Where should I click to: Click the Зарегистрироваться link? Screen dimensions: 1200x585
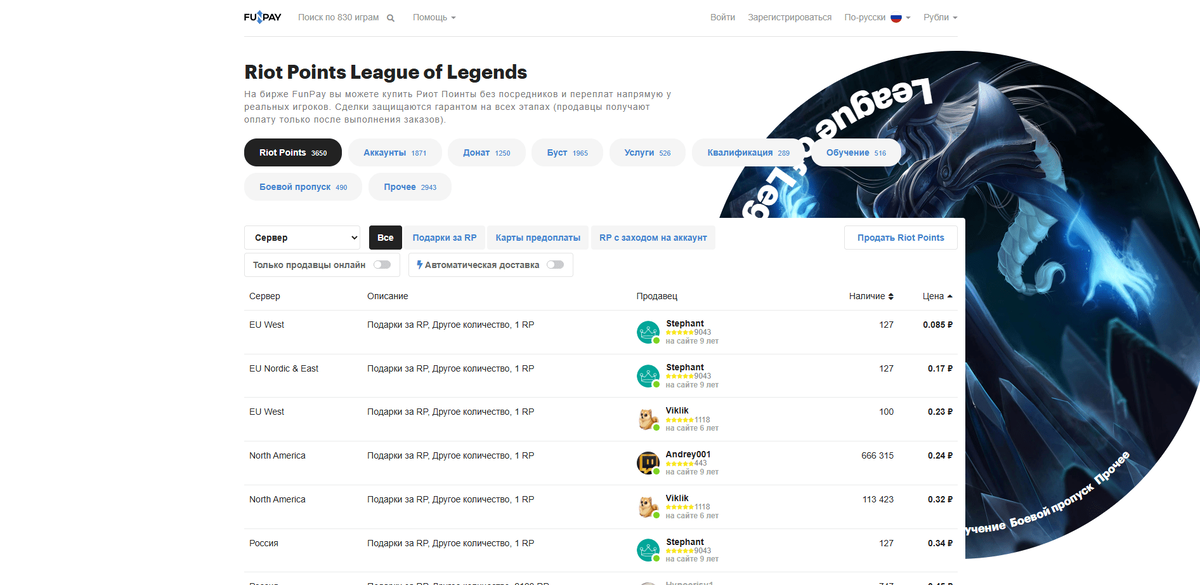click(x=790, y=18)
